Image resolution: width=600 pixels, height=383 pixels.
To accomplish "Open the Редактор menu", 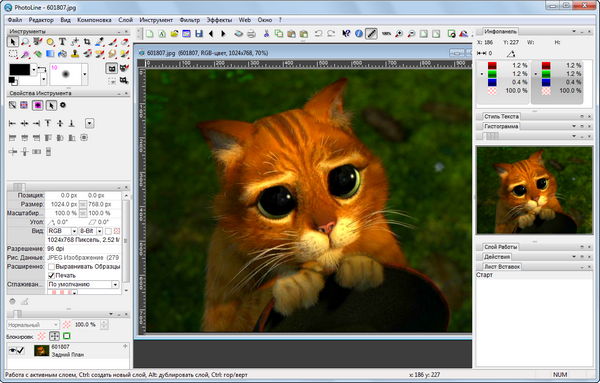I will coord(41,20).
